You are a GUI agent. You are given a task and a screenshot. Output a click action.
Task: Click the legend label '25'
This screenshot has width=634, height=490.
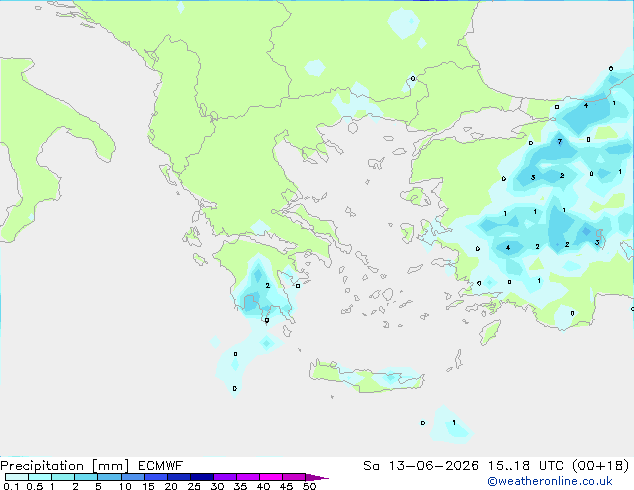(194, 486)
